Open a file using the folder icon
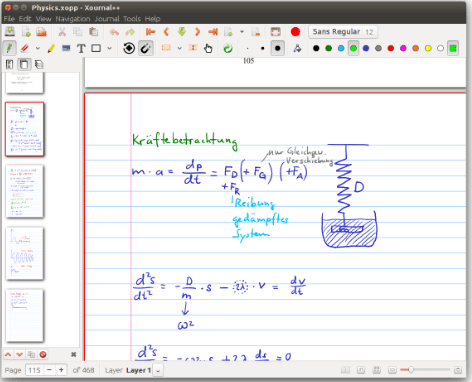Viewport: 472px width, 382px height. 41,32
